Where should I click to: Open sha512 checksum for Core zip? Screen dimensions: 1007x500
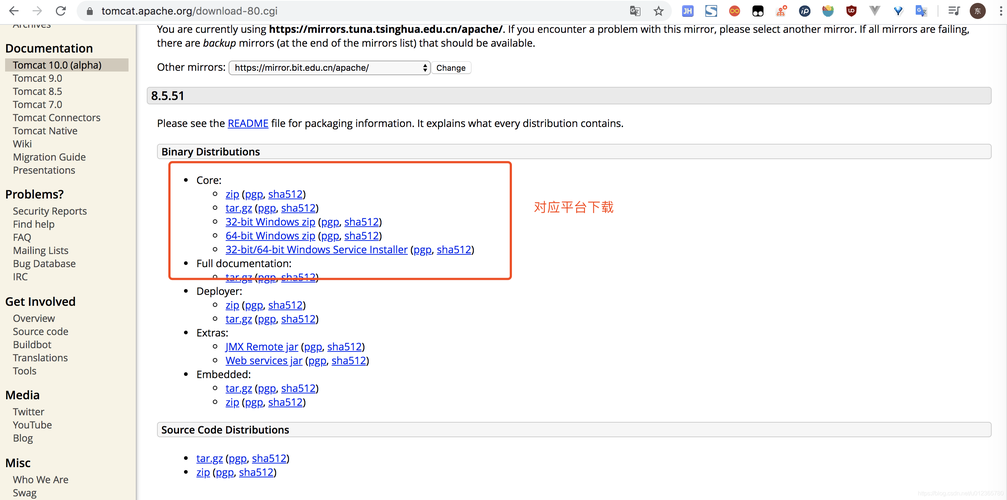(x=285, y=194)
